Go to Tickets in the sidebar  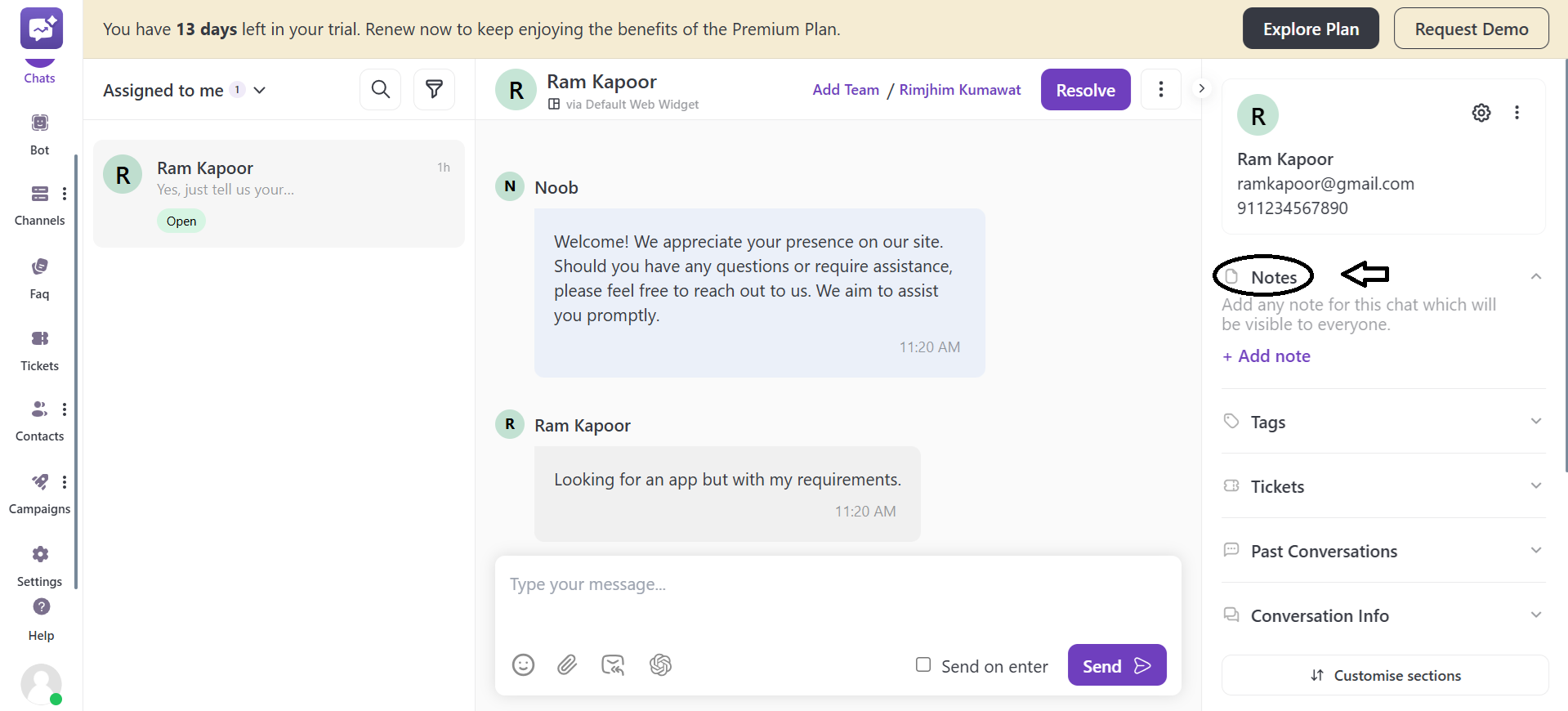(x=39, y=349)
